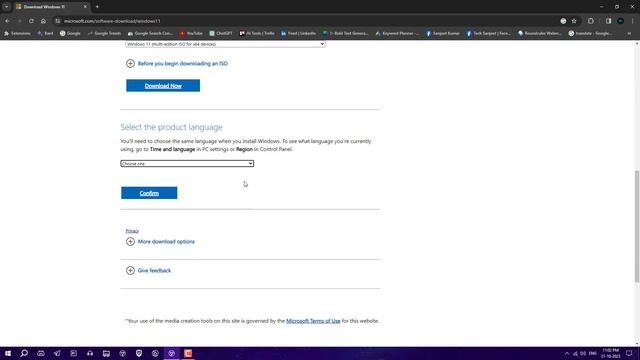Show hidden bookmarks overflow chevron

tap(629, 33)
